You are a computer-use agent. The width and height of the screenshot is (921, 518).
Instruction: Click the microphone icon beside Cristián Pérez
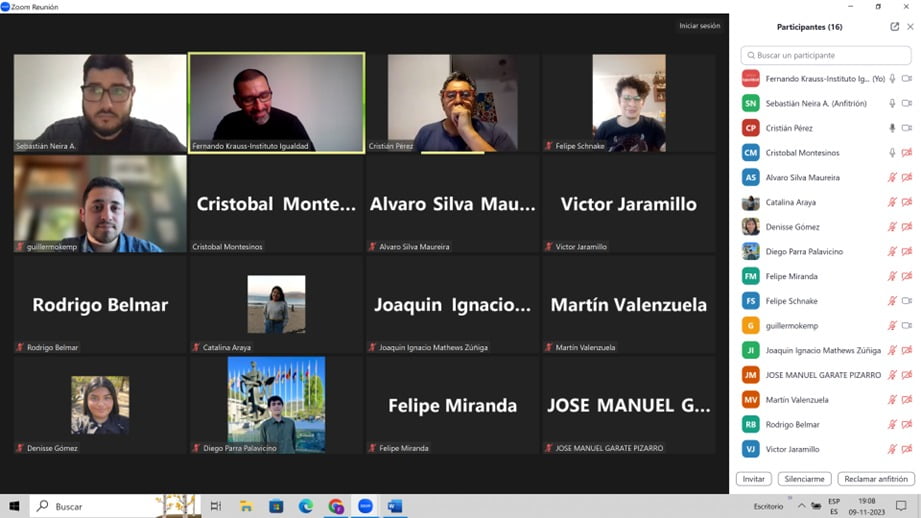point(892,128)
